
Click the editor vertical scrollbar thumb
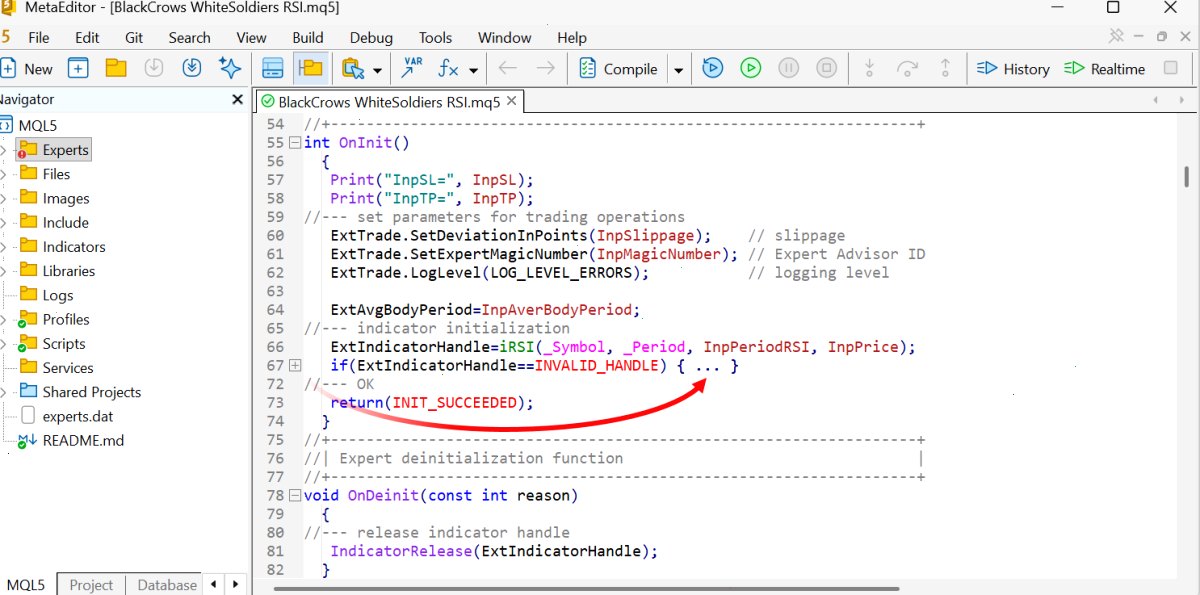[x=1186, y=178]
